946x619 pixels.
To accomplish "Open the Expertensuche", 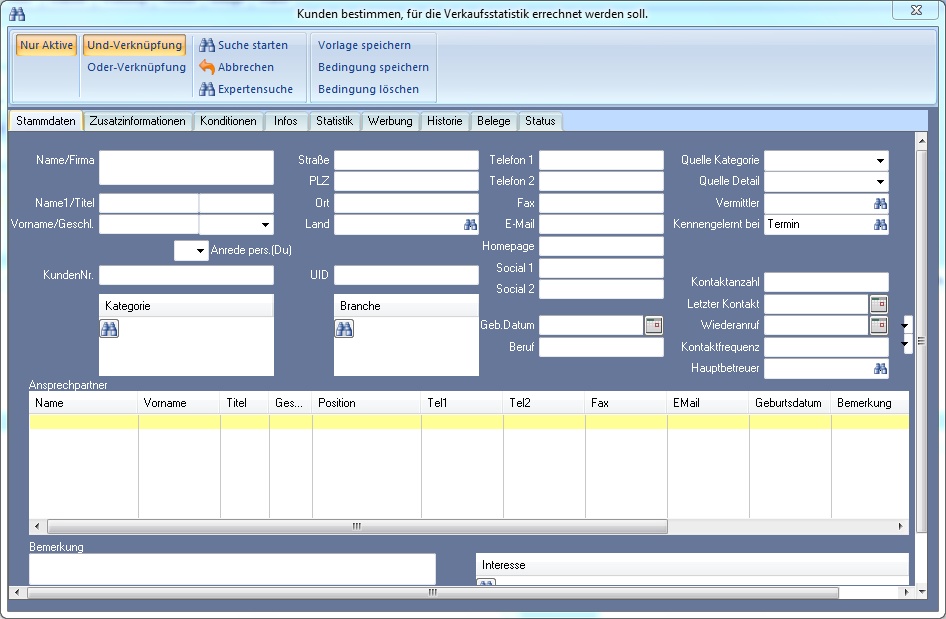I will tap(246, 89).
